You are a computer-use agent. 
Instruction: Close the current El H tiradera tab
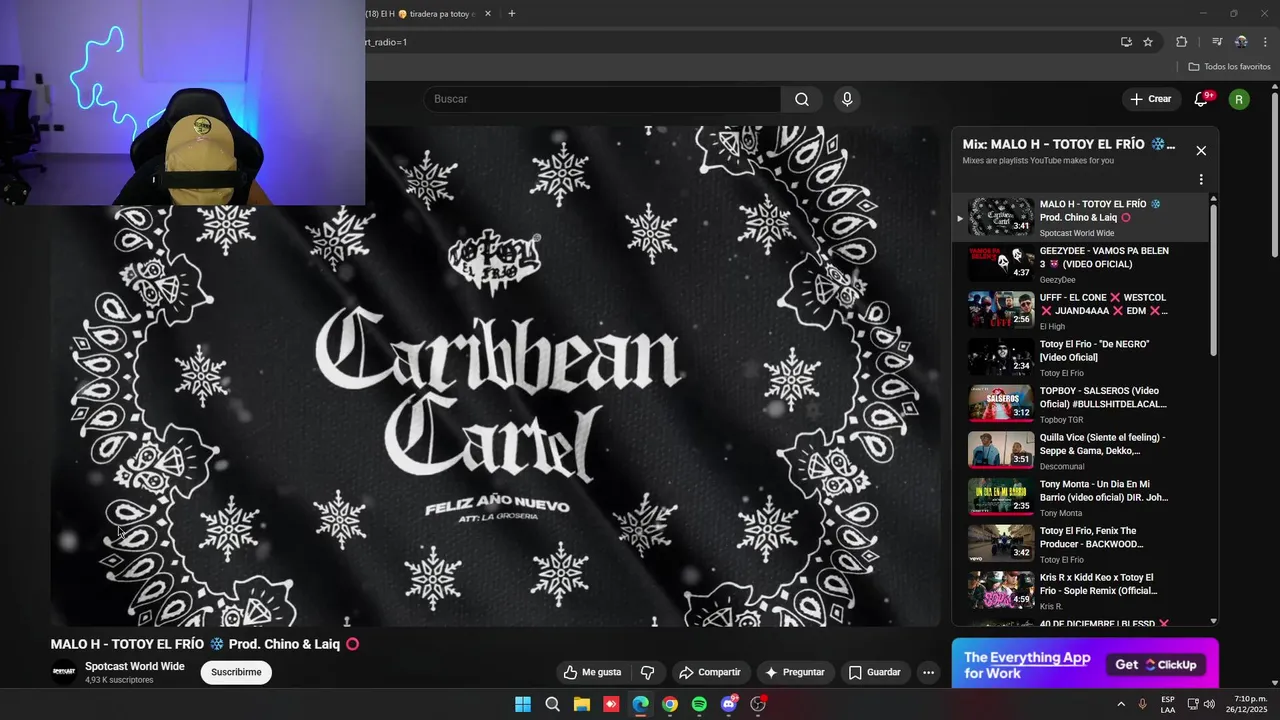[x=488, y=14]
